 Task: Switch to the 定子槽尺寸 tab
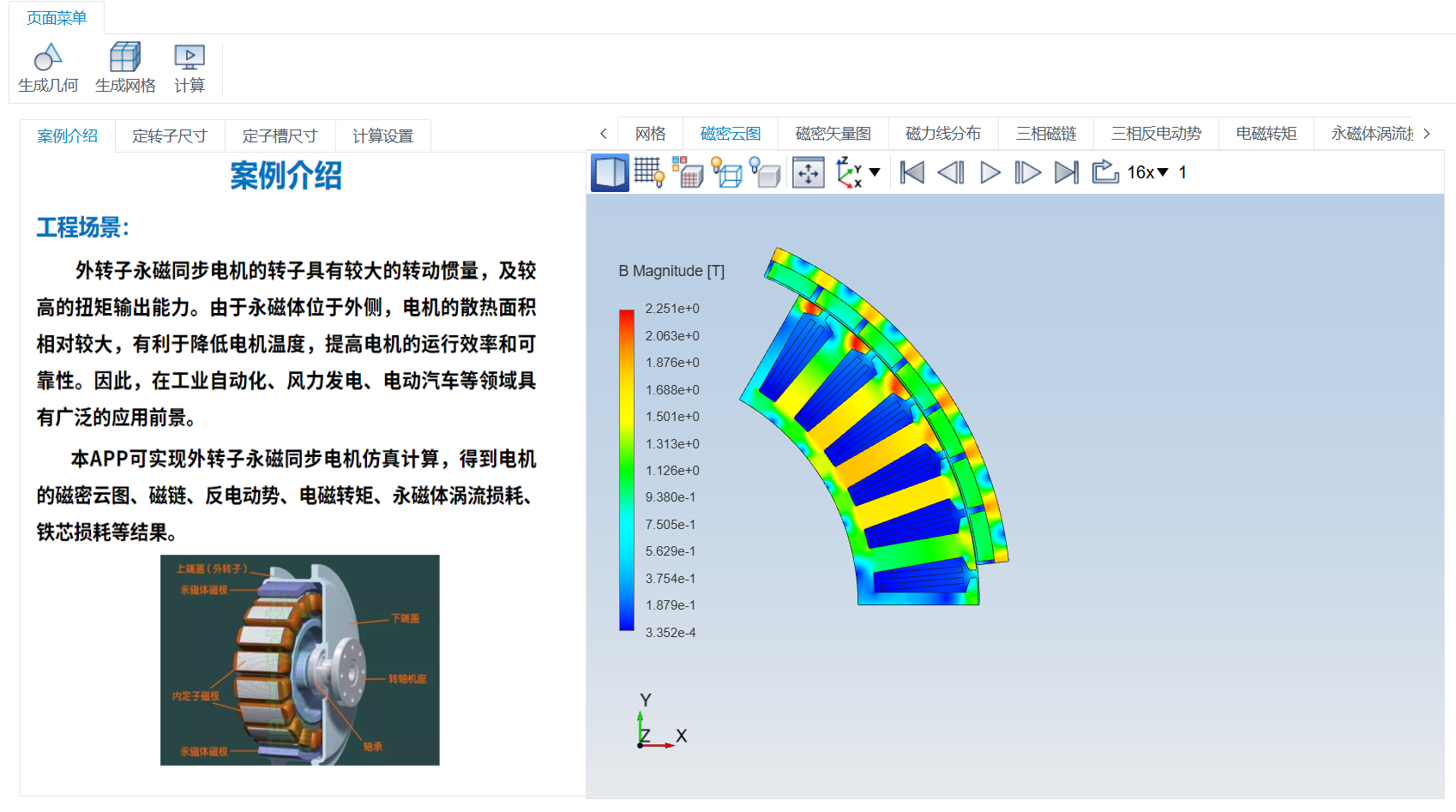coord(280,136)
